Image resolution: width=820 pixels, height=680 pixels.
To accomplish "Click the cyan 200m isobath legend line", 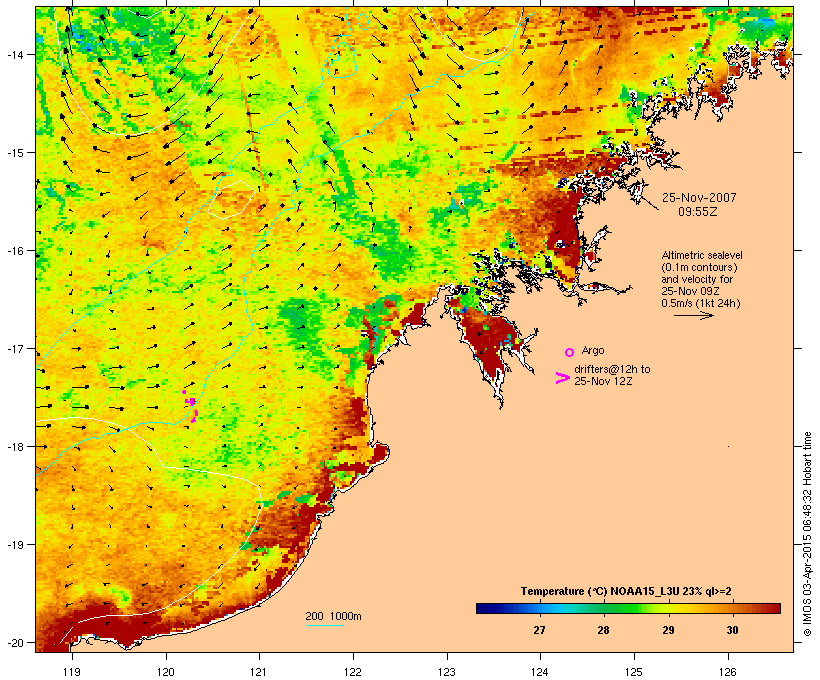I will click(x=324, y=625).
